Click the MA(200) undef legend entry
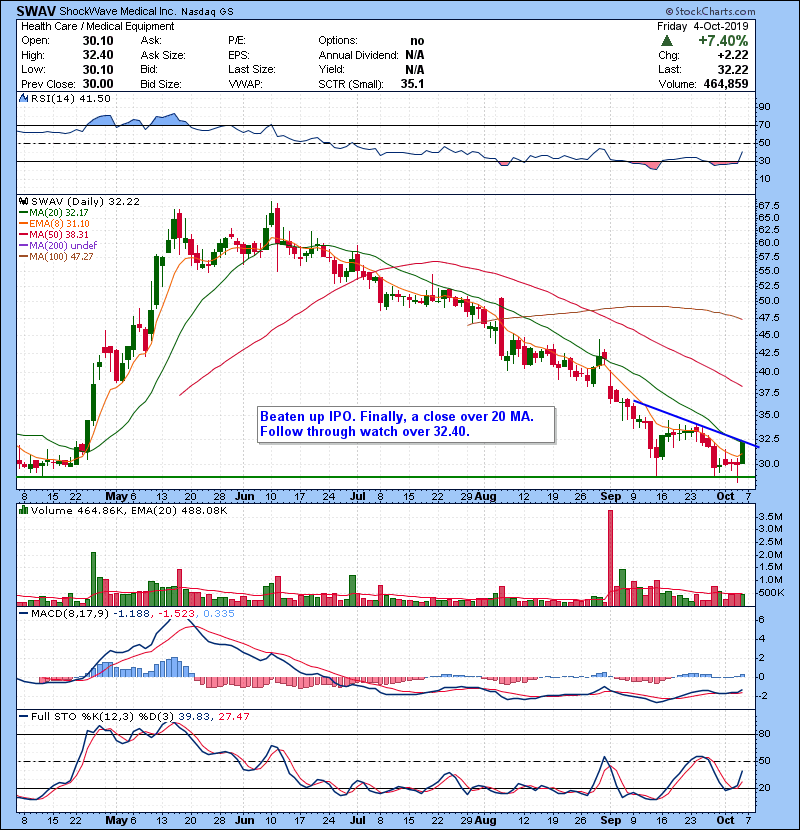Viewport: 800px width, 830px height. click(63, 245)
